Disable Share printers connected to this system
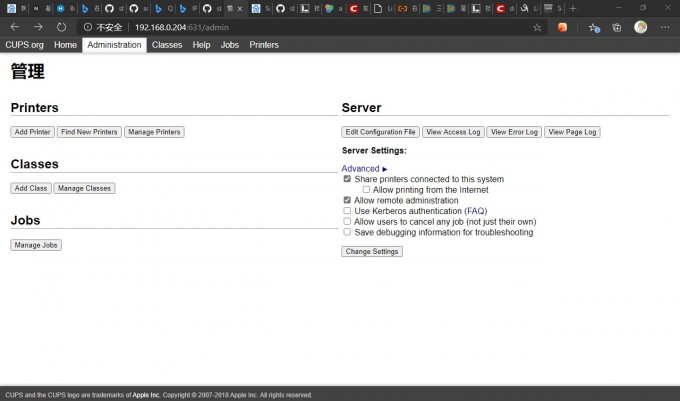The width and height of the screenshot is (680, 401). [x=347, y=179]
